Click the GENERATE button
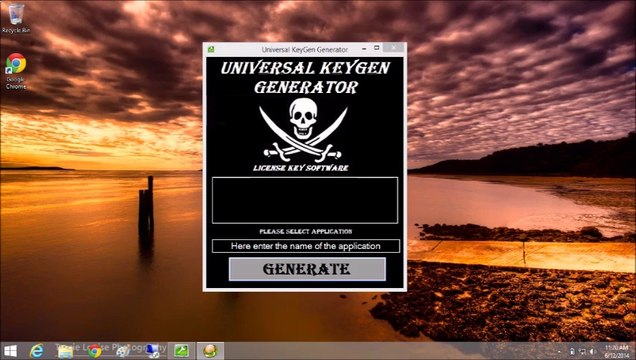This screenshot has height=360, width=636. pos(307,269)
